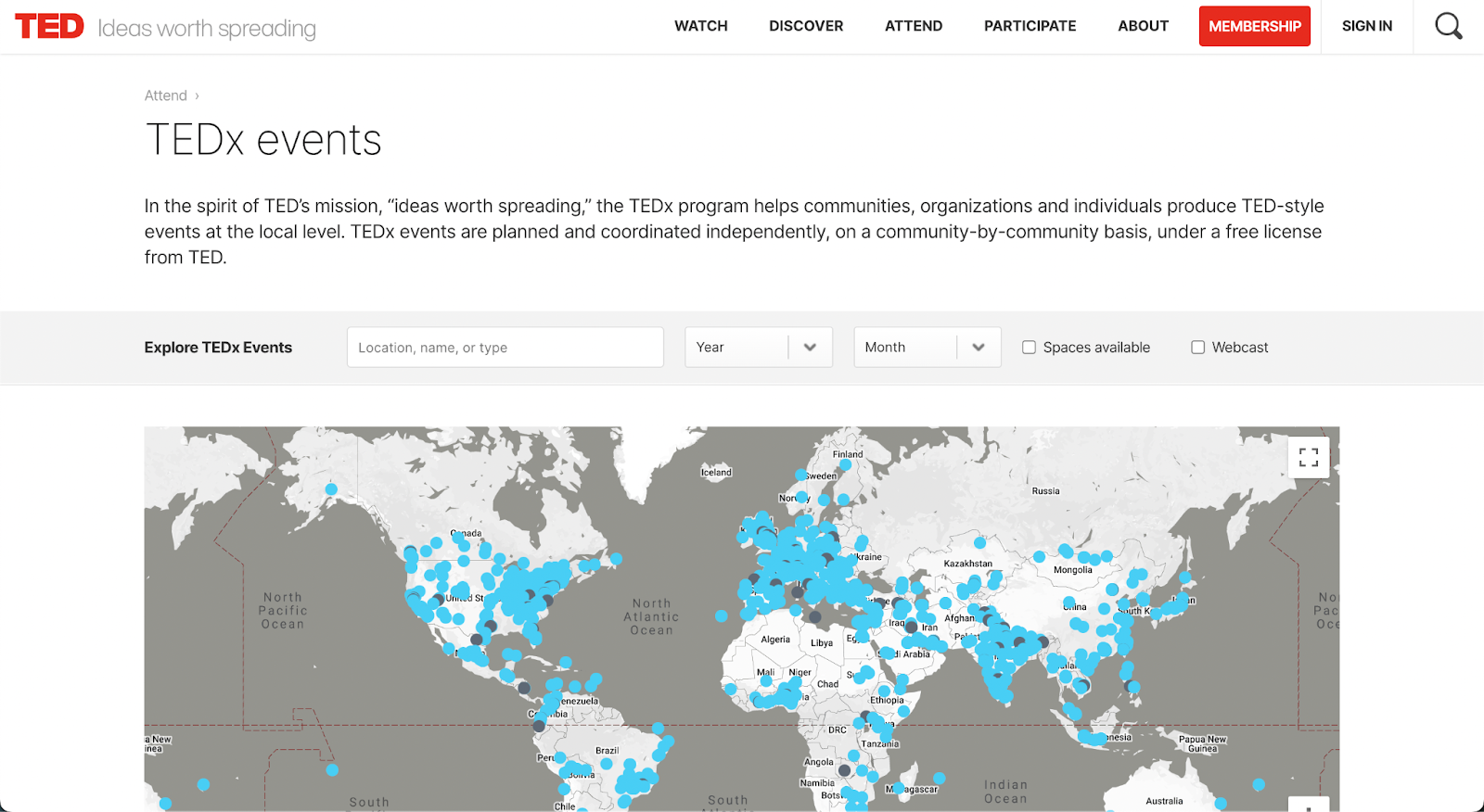
Task: Click the Australia label on the map
Action: [x=1164, y=801]
